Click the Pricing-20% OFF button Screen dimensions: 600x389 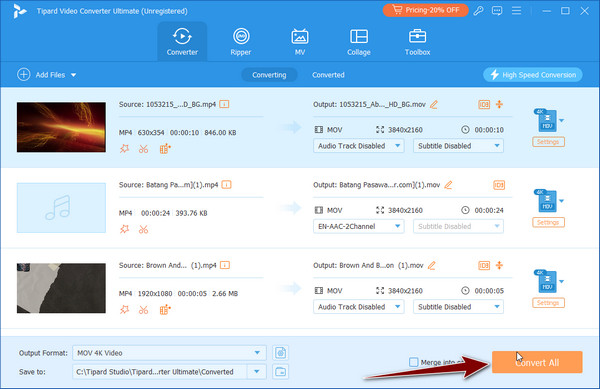coord(426,10)
